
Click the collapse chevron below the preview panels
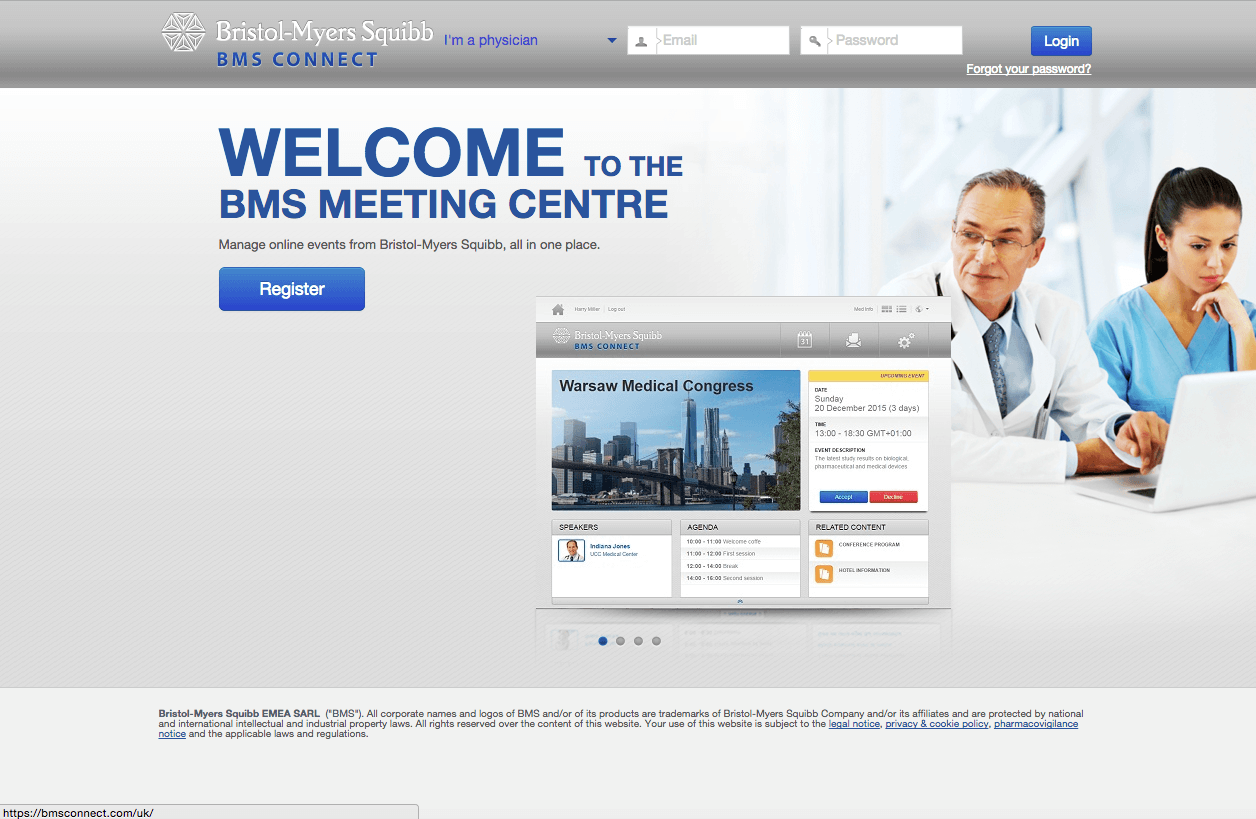pos(740,601)
